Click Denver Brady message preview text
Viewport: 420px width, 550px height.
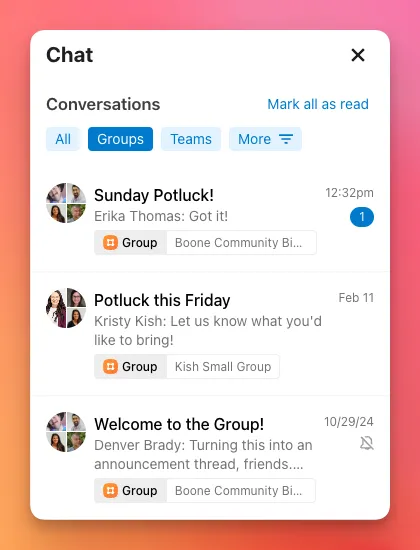pos(203,455)
